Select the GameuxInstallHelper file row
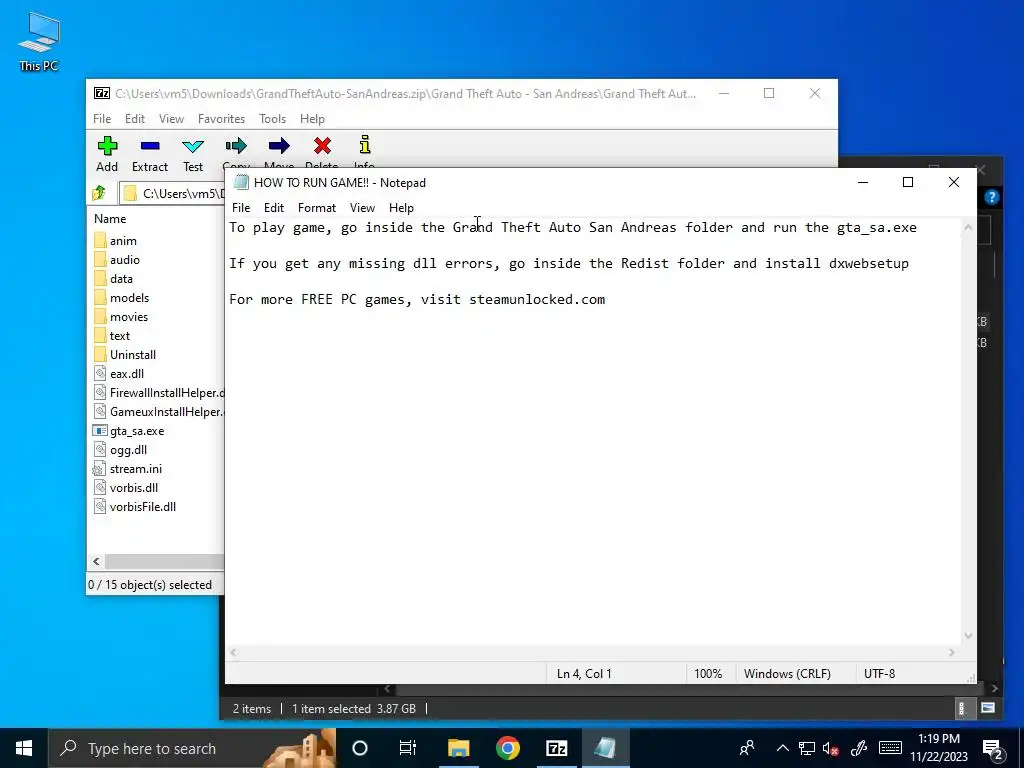Screen dimensions: 1024x768 coord(158,411)
